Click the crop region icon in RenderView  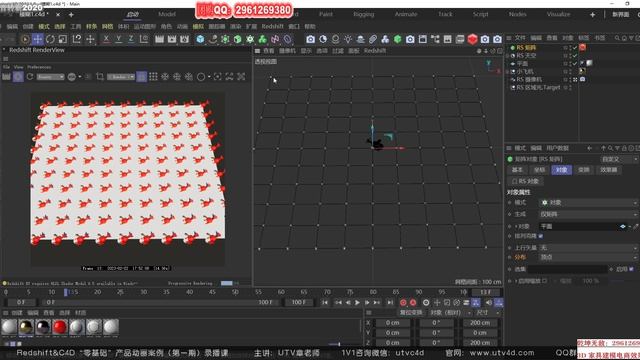[100, 77]
